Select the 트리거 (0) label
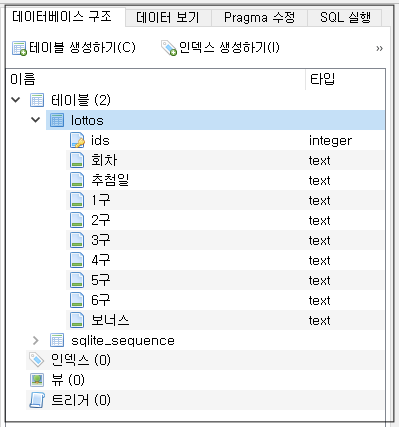Screen dimensions: 399x427 [80, 400]
